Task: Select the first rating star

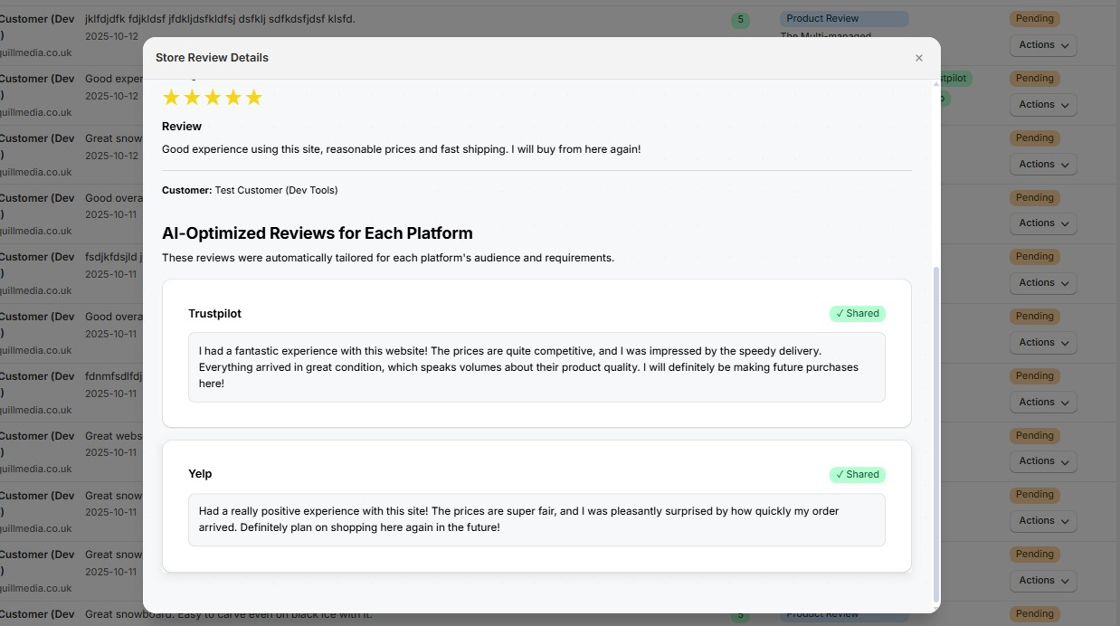Action: pos(171,96)
